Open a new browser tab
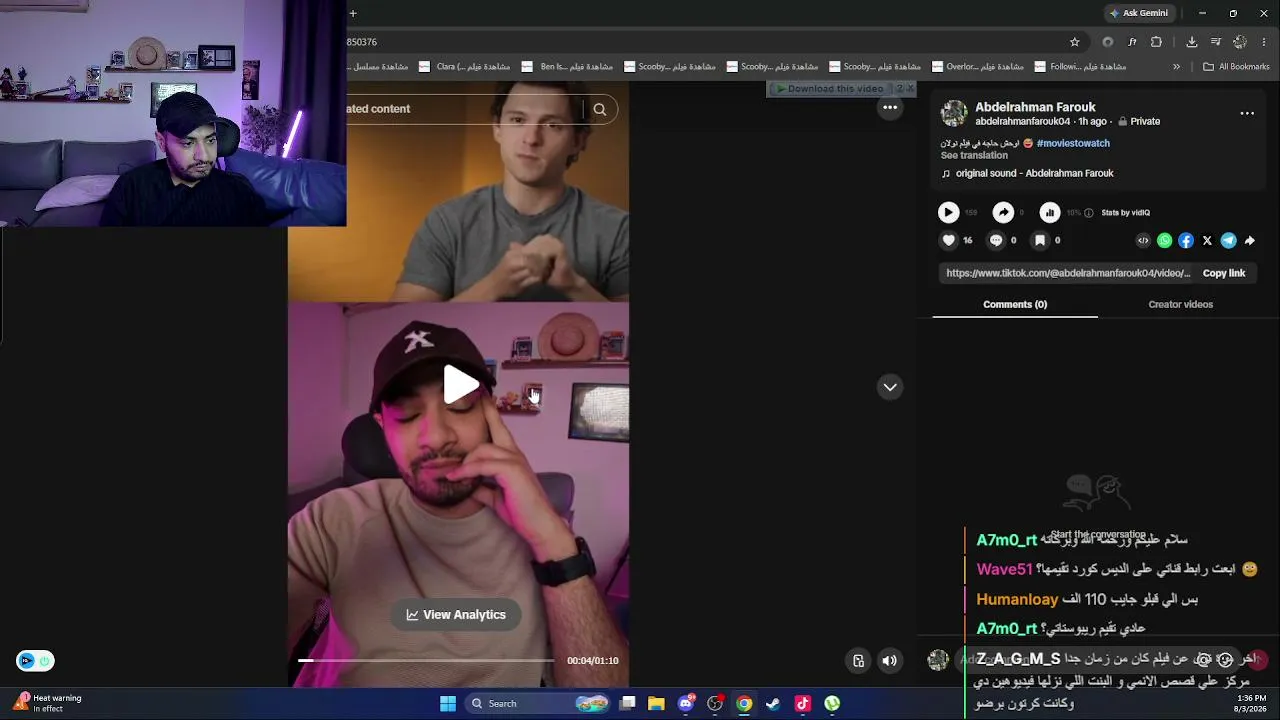Viewport: 1280px width, 720px height. tap(353, 13)
